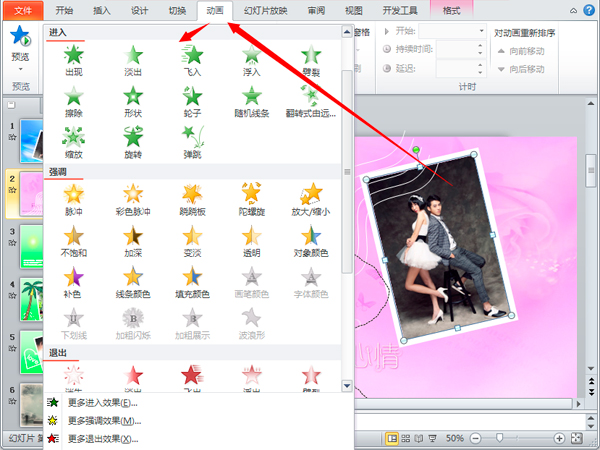Click the blue Help question mark icon
The height and width of the screenshot is (450, 600).
click(589, 10)
